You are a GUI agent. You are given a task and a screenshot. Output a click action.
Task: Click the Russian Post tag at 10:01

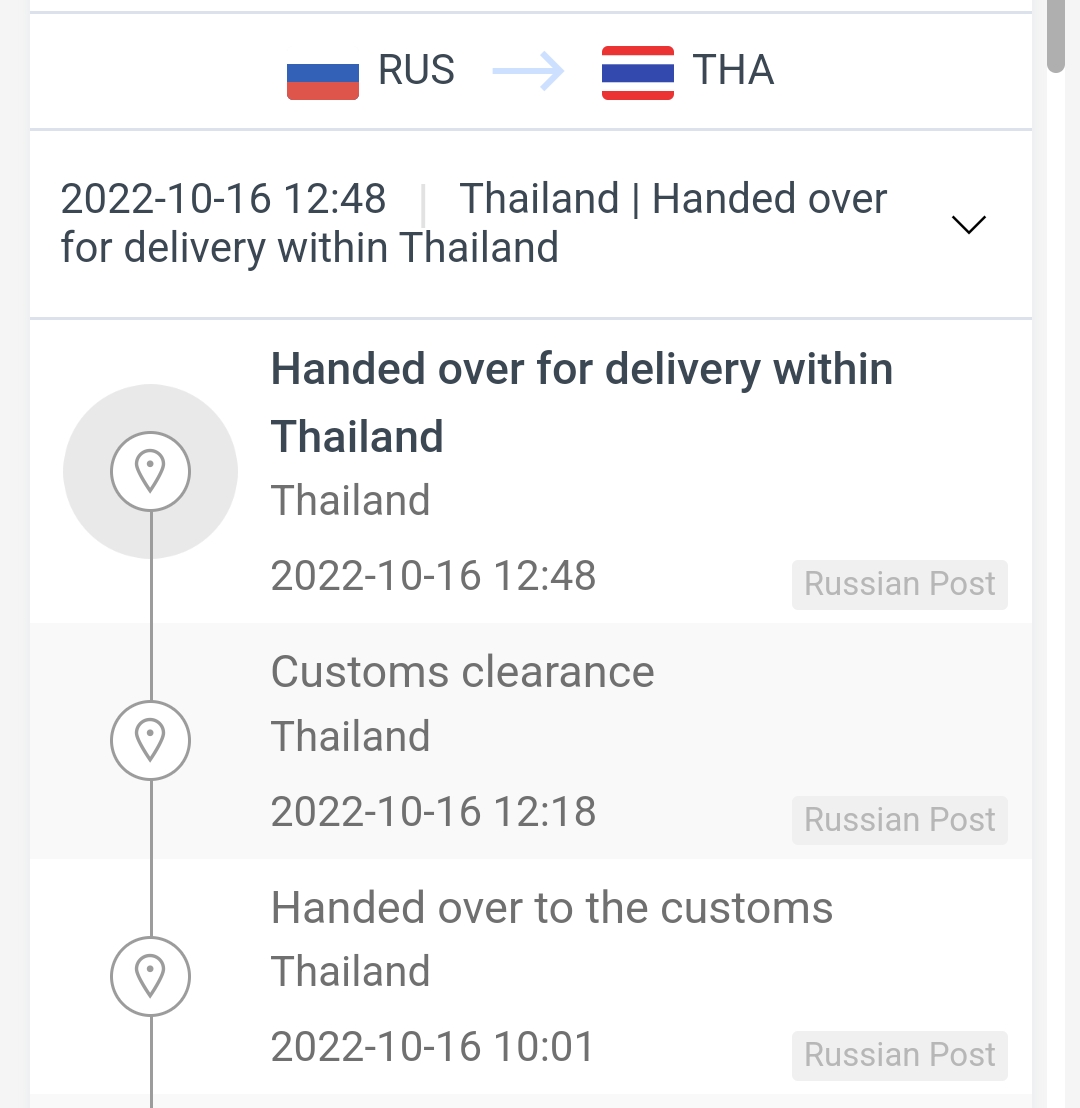pos(900,1056)
